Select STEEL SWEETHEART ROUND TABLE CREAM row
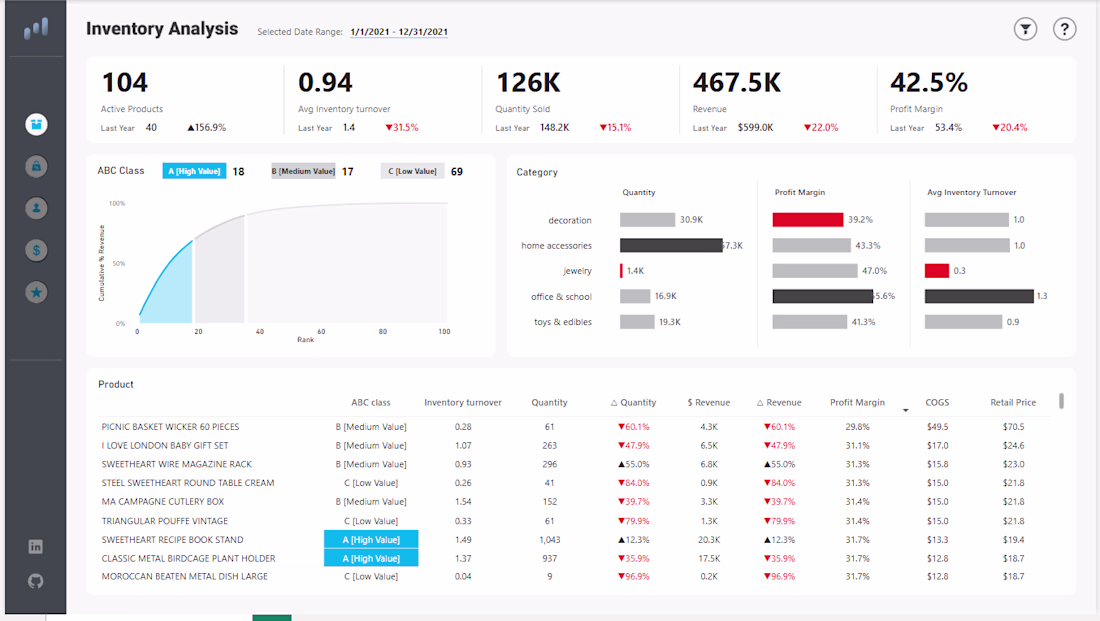The image size is (1100, 621). pos(575,483)
